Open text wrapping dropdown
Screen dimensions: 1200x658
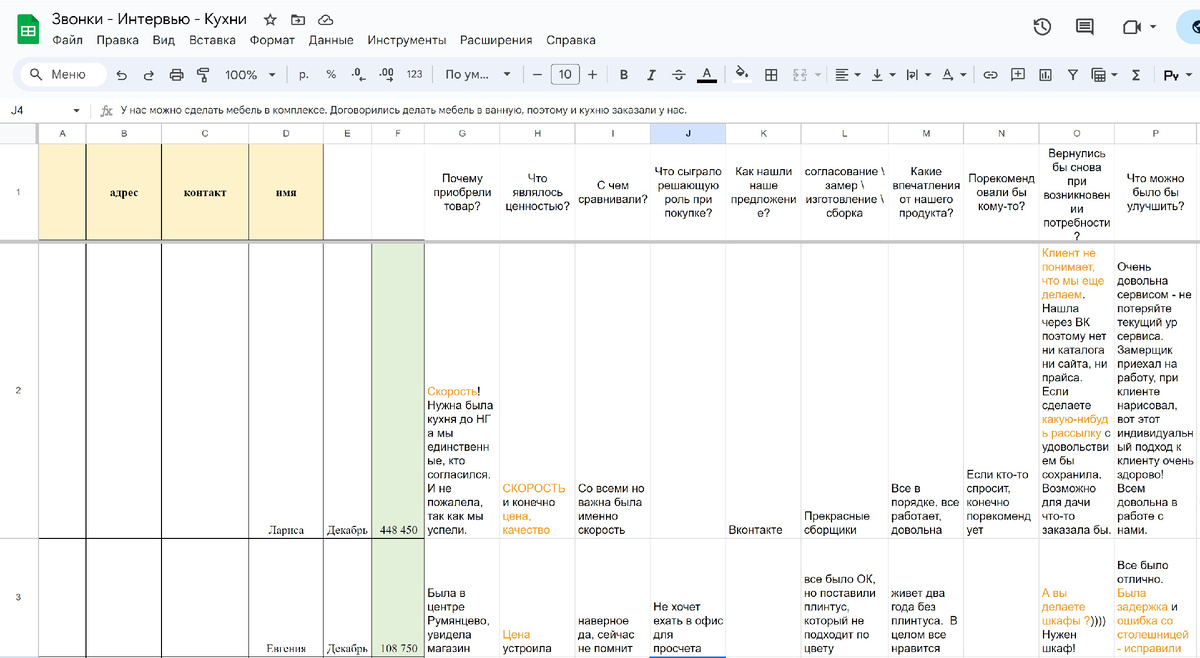[918, 75]
